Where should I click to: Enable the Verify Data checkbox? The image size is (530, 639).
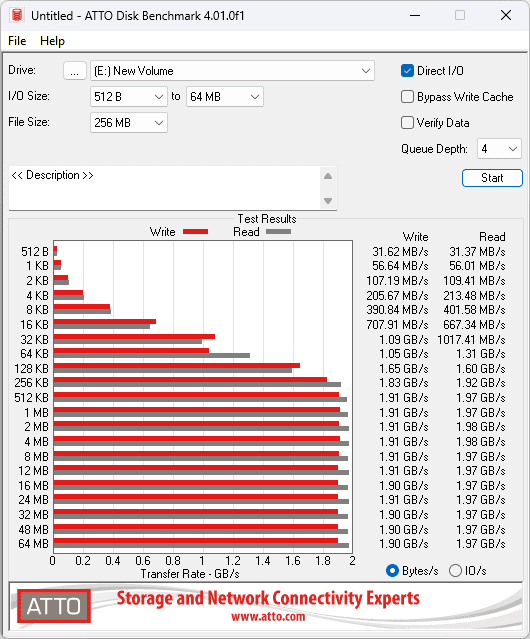coord(407,123)
